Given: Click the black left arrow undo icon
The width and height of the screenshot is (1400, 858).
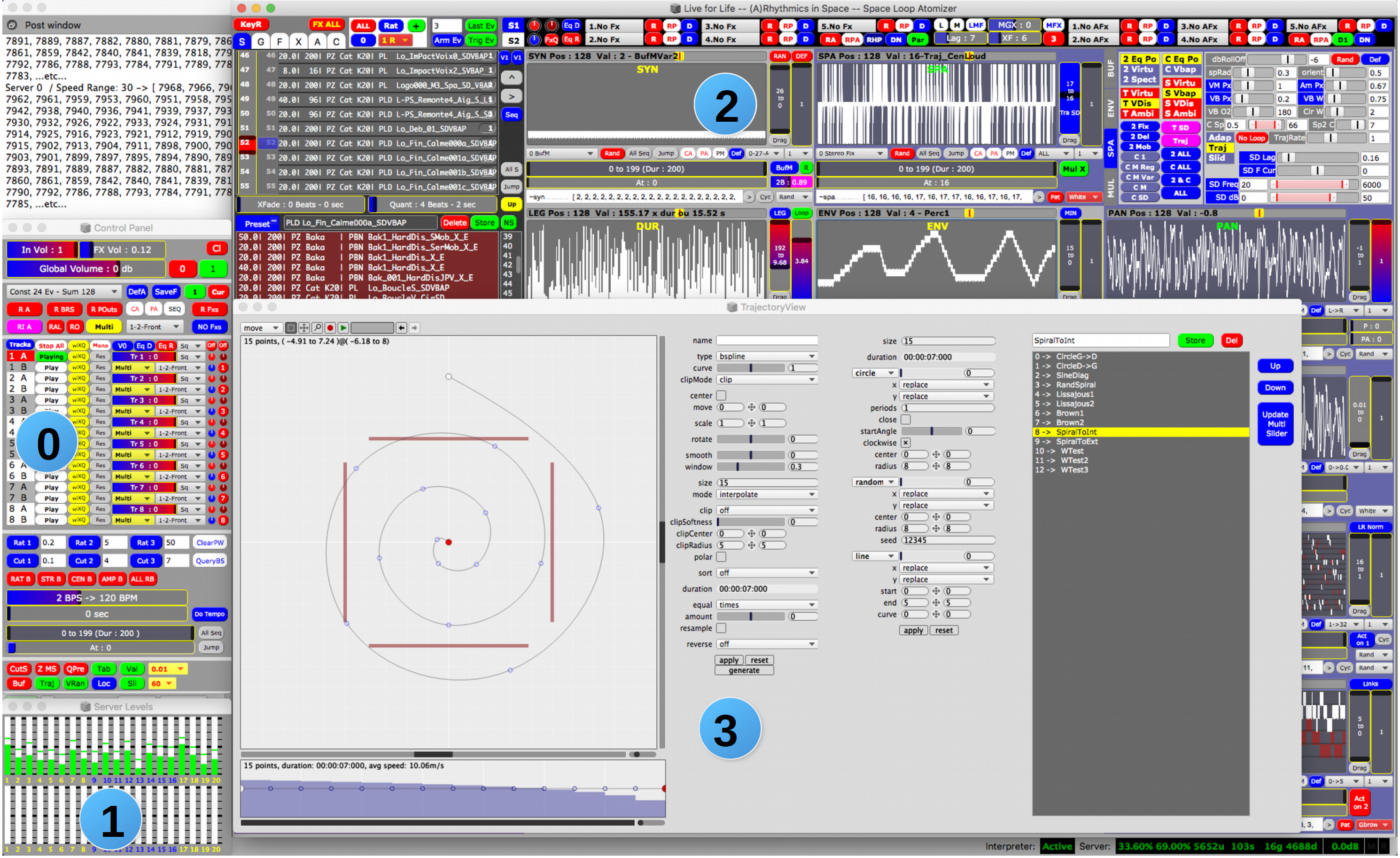Looking at the screenshot, I should [401, 328].
